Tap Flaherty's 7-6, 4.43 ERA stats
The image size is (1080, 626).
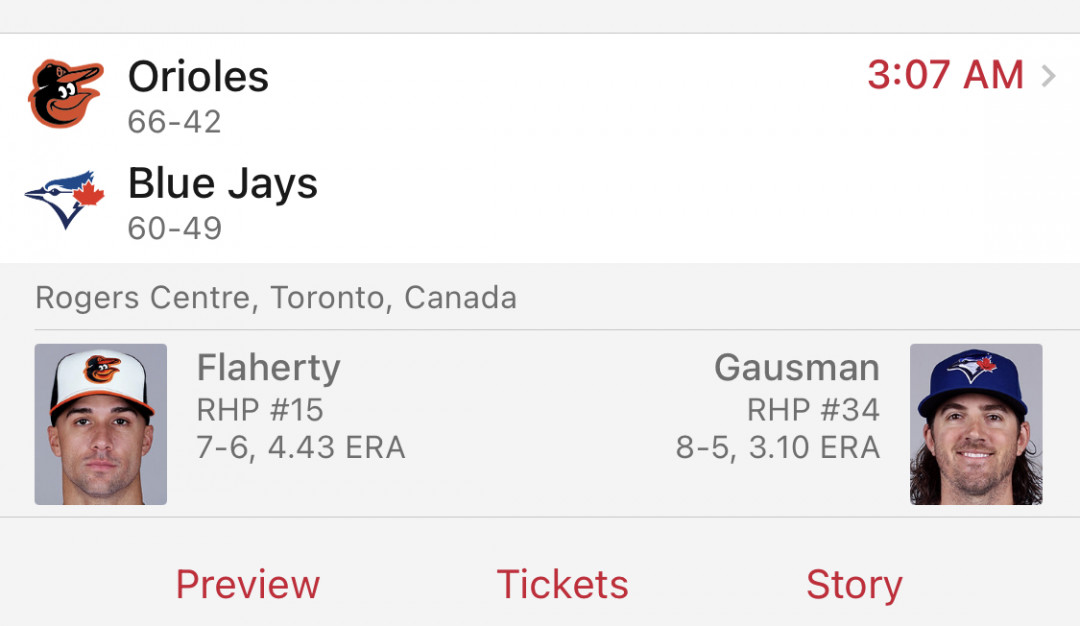pos(301,448)
